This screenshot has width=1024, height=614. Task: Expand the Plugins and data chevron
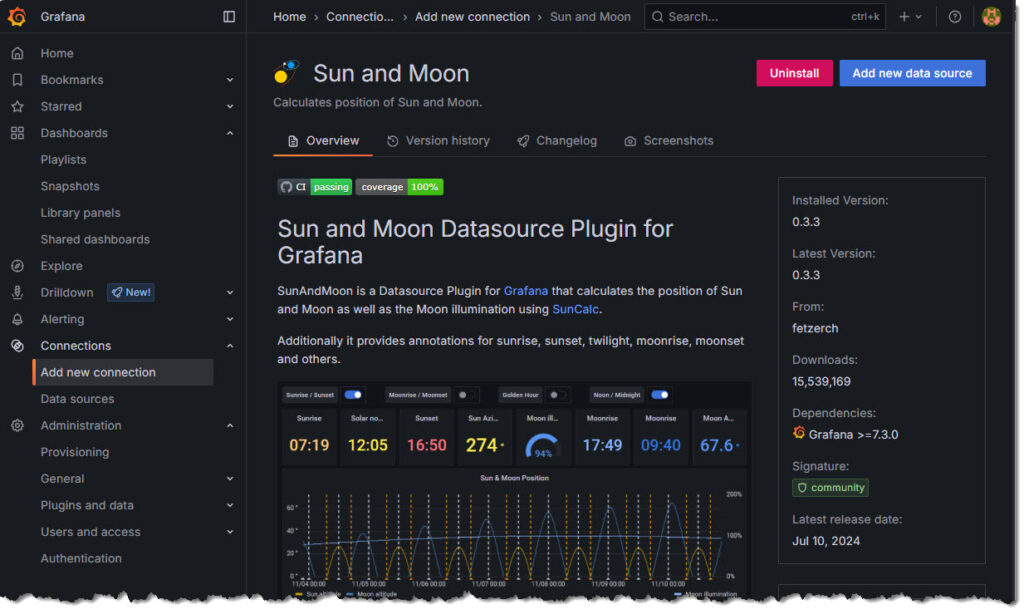pyautogui.click(x=230, y=506)
